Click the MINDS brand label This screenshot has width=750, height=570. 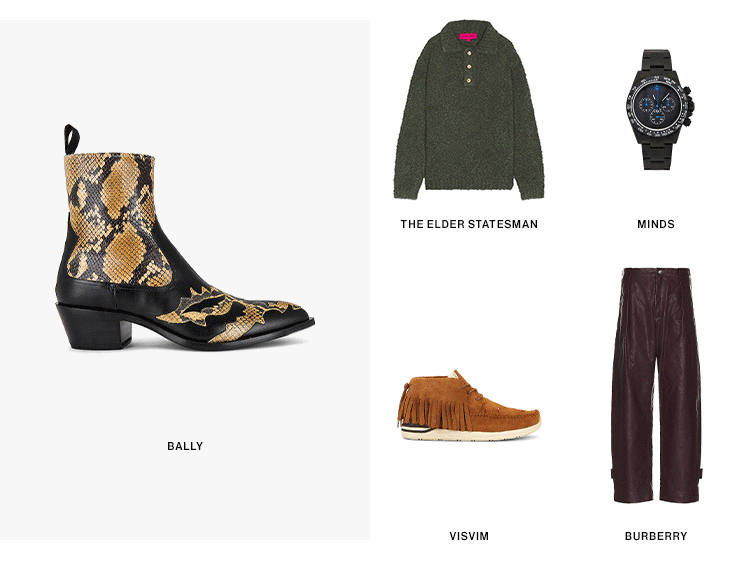pos(656,224)
